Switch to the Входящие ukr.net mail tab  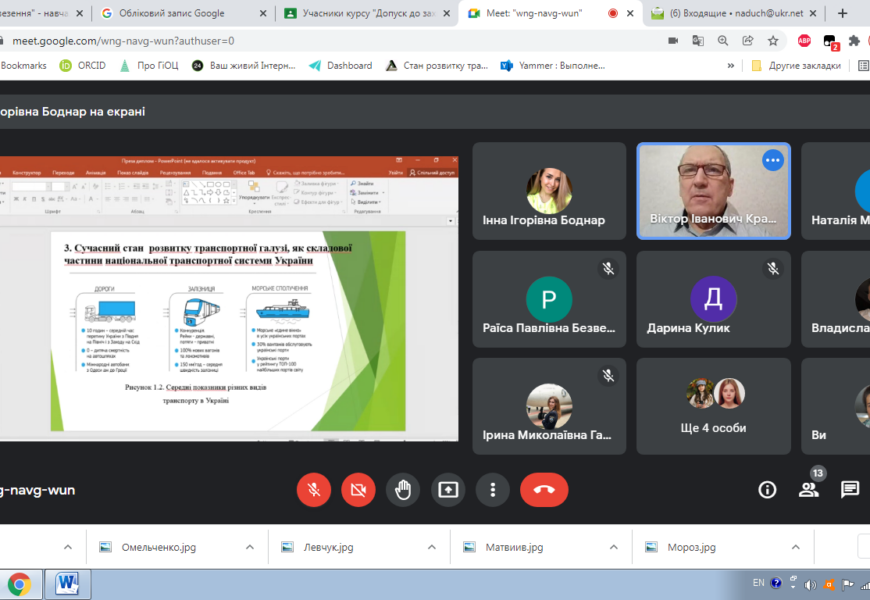coord(735,13)
